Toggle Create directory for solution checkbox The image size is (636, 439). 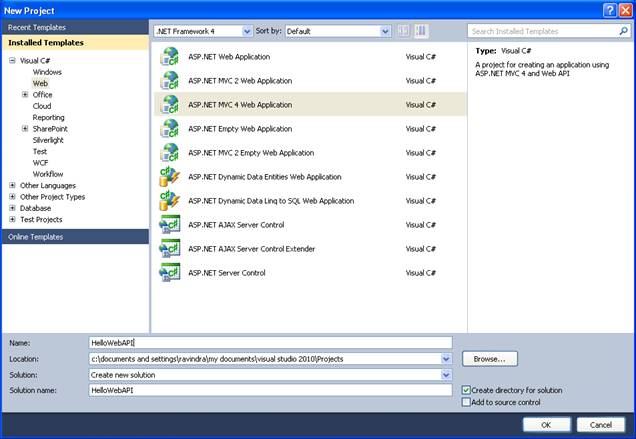pyautogui.click(x=466, y=390)
